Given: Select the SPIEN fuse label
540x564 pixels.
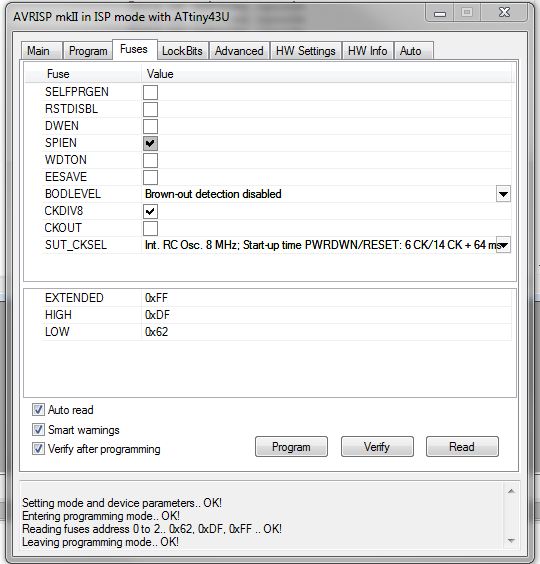Looking at the screenshot, I should click(x=60, y=143).
